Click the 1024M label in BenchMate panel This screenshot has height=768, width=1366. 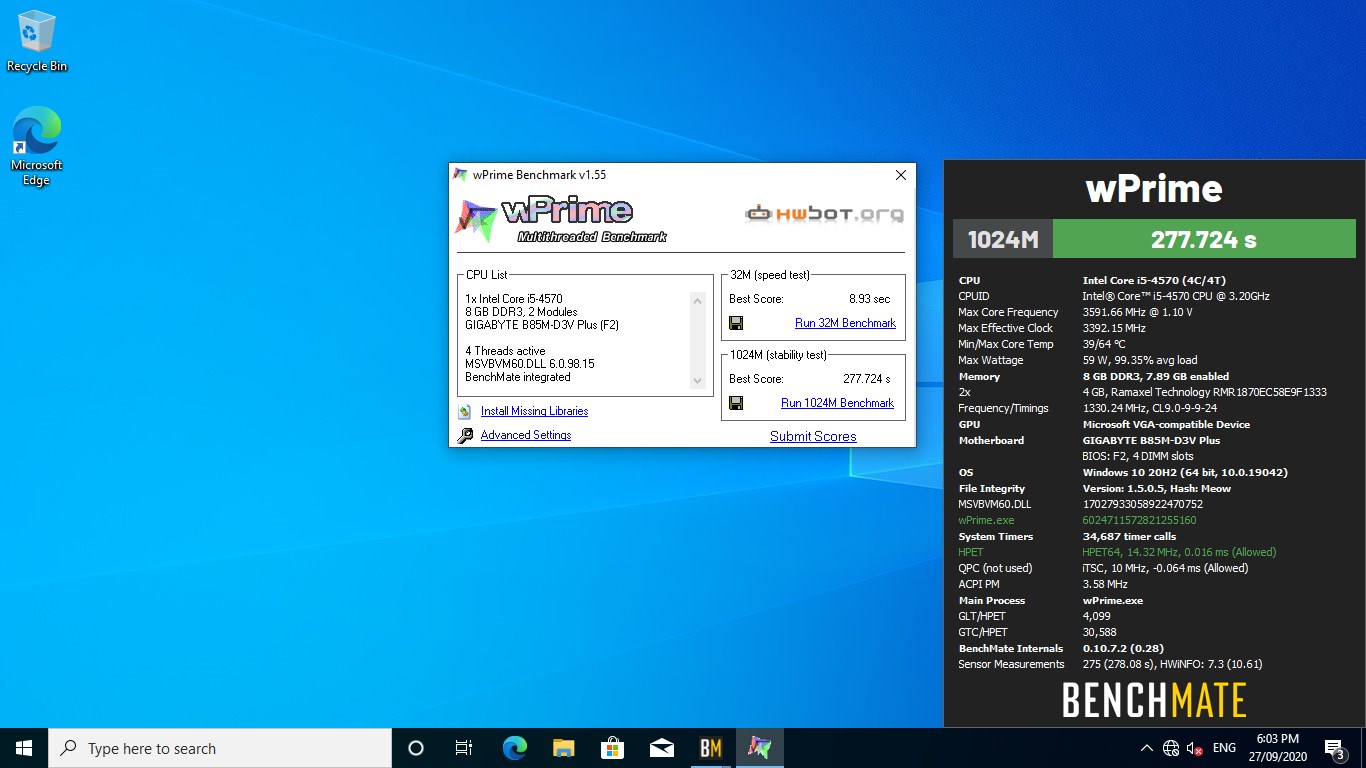(x=1003, y=239)
